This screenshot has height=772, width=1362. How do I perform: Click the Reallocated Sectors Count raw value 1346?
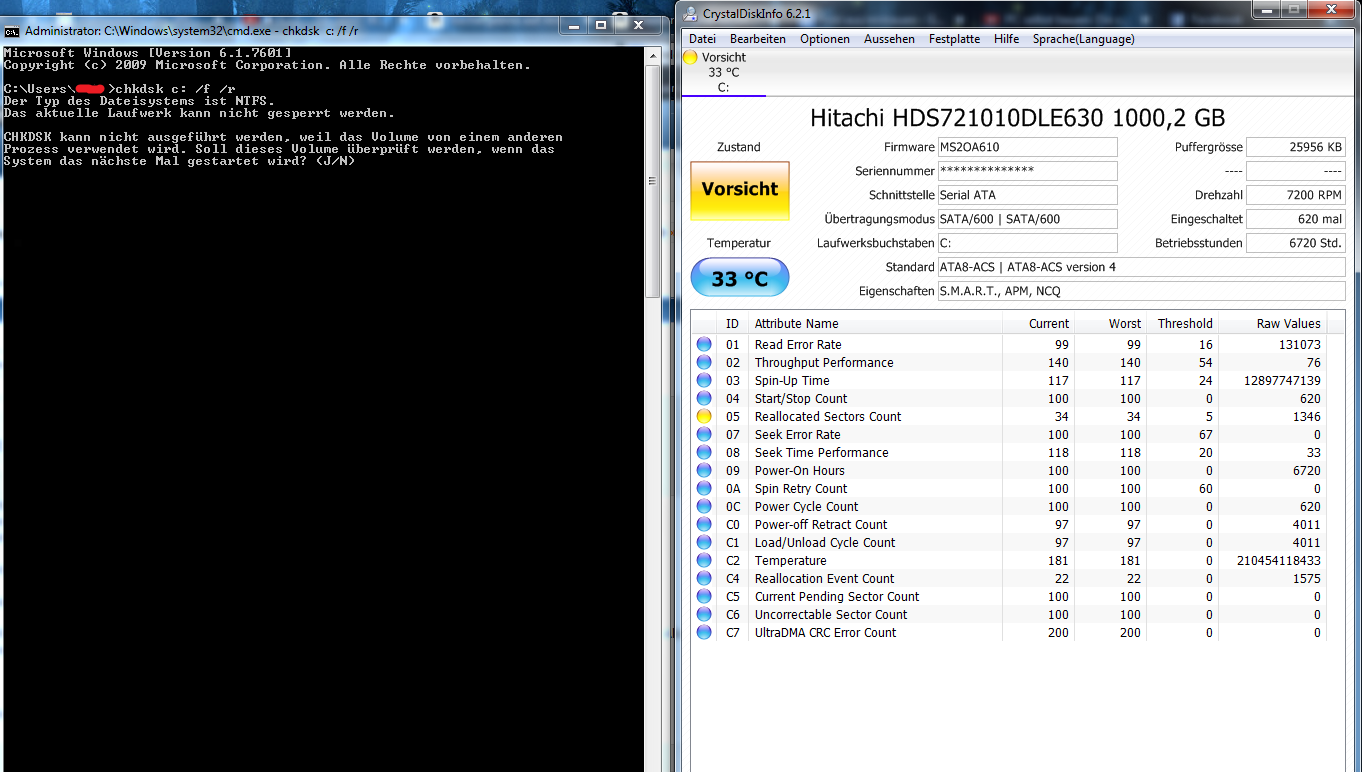point(1306,417)
